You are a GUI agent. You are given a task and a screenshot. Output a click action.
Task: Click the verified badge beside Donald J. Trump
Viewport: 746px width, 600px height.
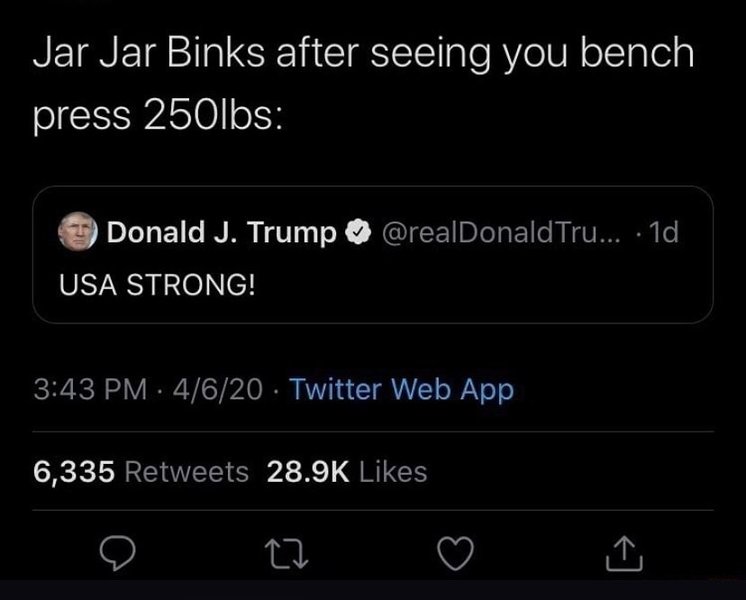[x=355, y=234]
